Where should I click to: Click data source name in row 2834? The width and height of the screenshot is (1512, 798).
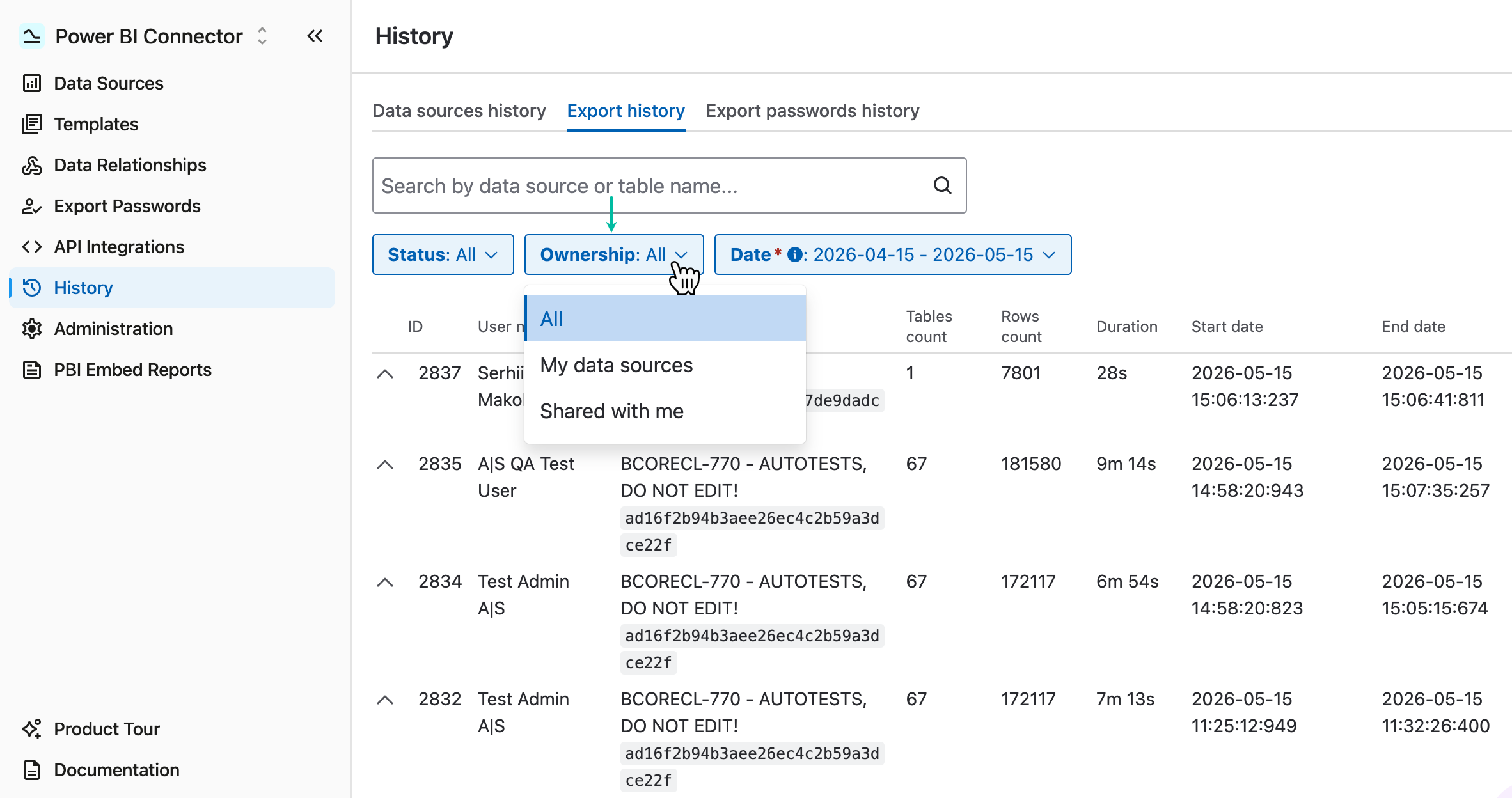[743, 595]
